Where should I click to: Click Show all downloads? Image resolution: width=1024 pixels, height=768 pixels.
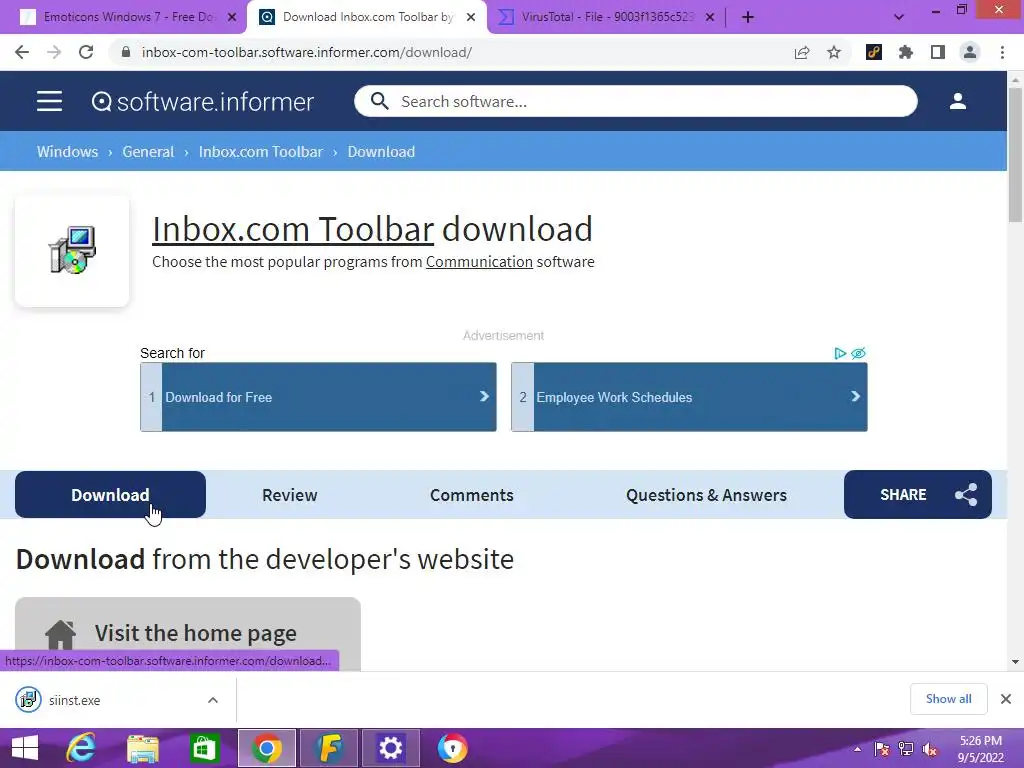coord(948,699)
